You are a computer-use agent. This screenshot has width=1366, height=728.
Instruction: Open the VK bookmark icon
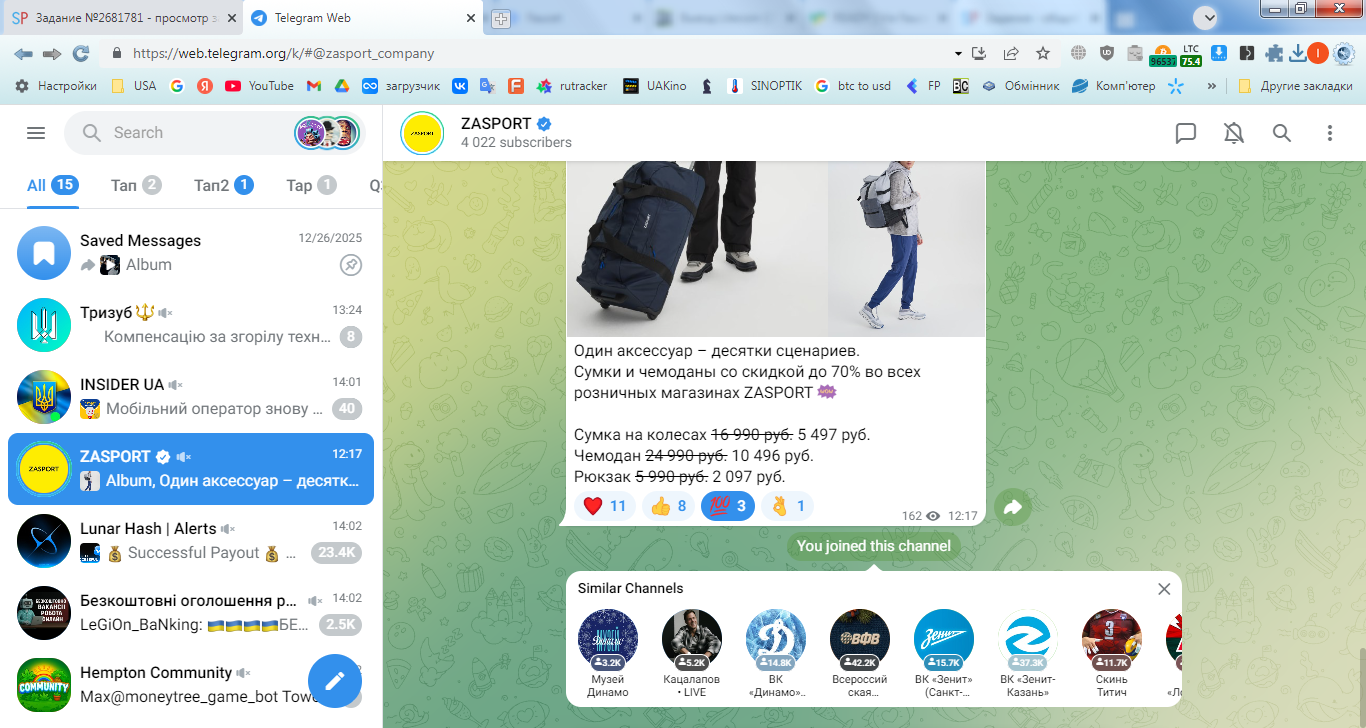(x=460, y=86)
